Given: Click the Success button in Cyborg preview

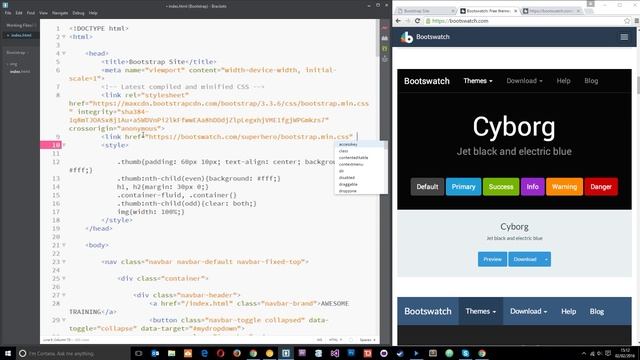Looking at the screenshot, I should coord(501,187).
